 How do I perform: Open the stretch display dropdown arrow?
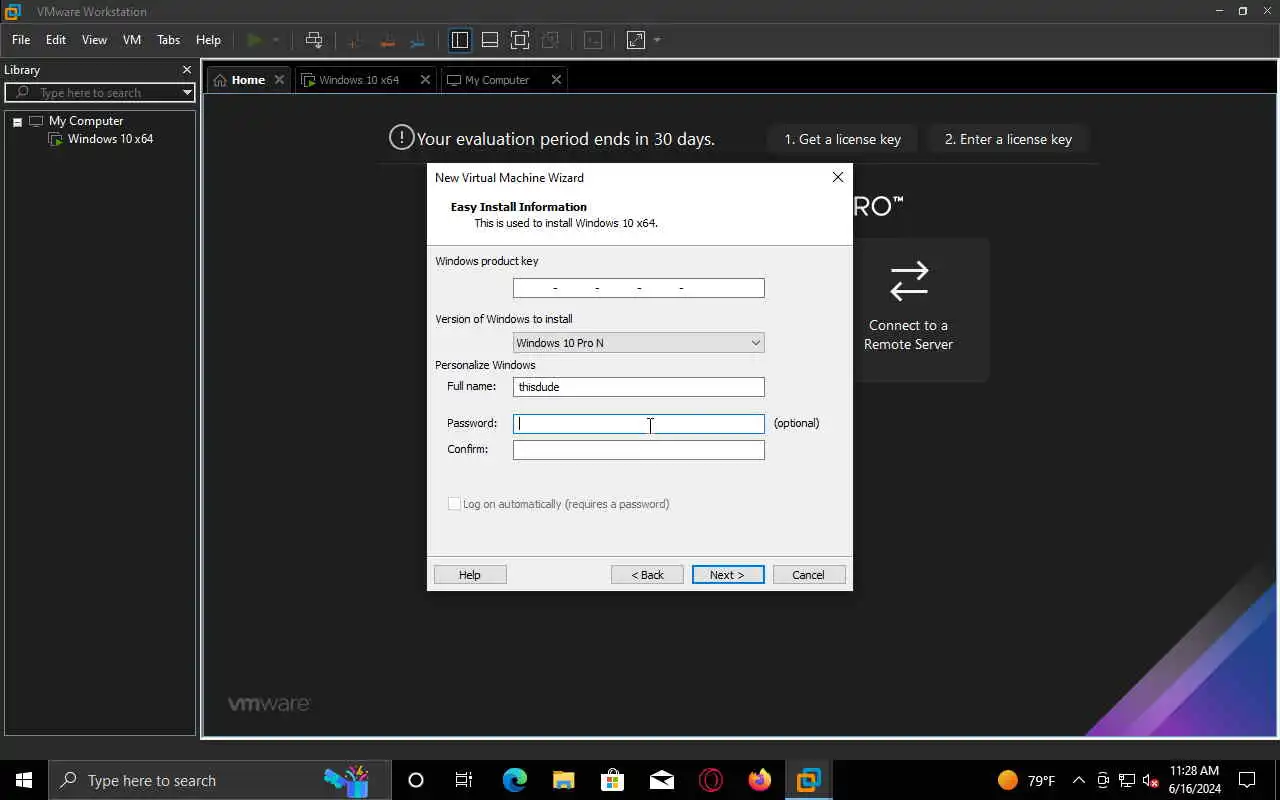click(657, 40)
